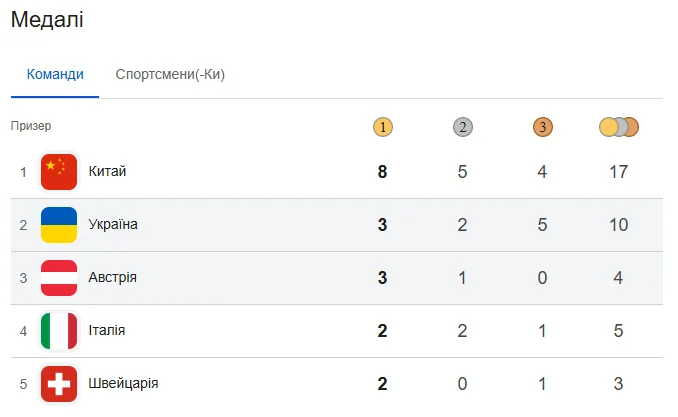The height and width of the screenshot is (417, 678).
Task: Click China's total medal count 17
Action: 618,172
